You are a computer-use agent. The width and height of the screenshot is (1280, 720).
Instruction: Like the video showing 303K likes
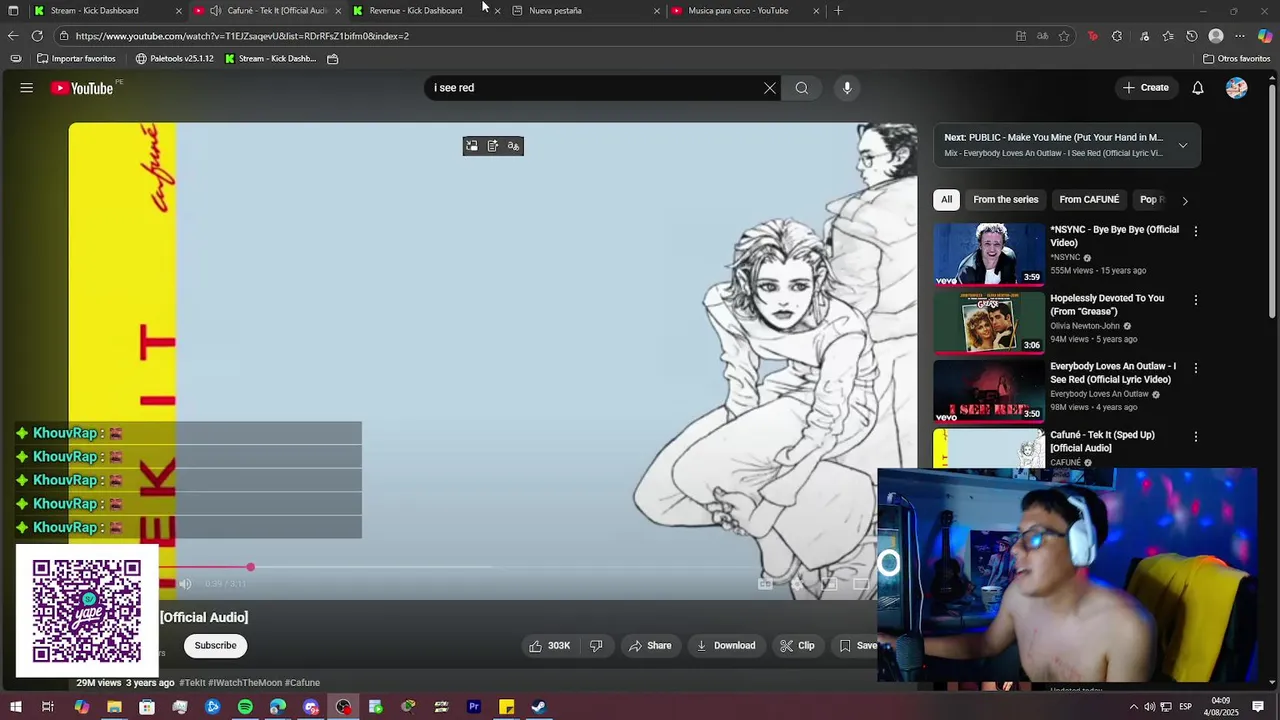click(x=550, y=646)
